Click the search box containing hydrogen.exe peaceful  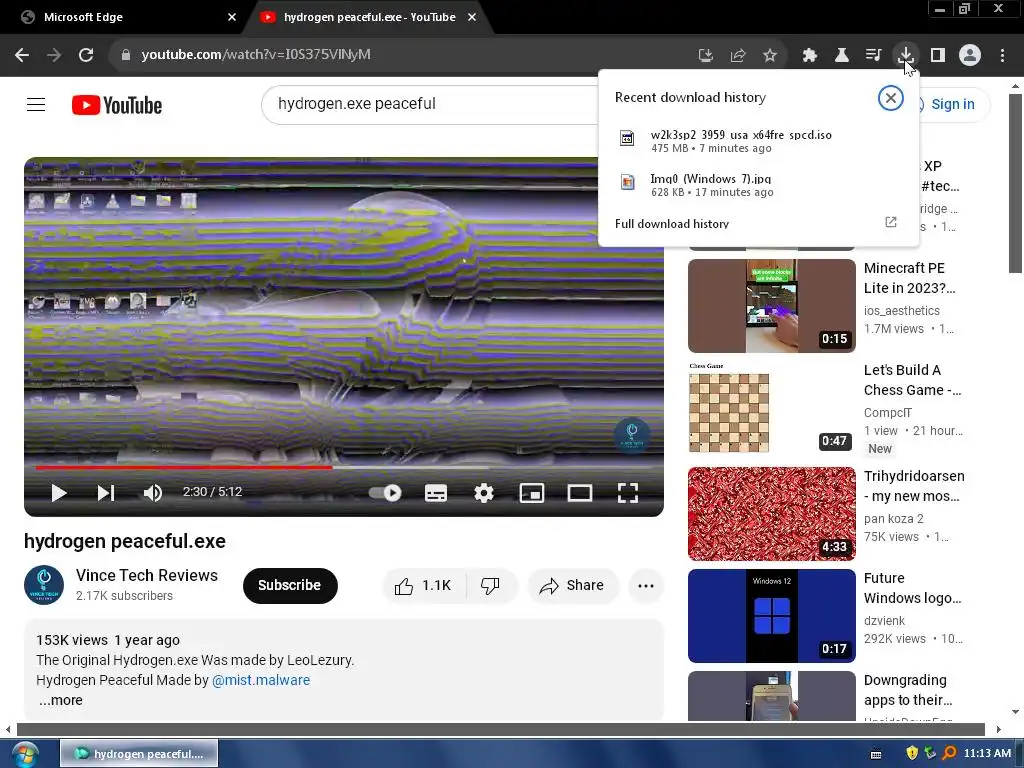pyautogui.click(x=431, y=104)
